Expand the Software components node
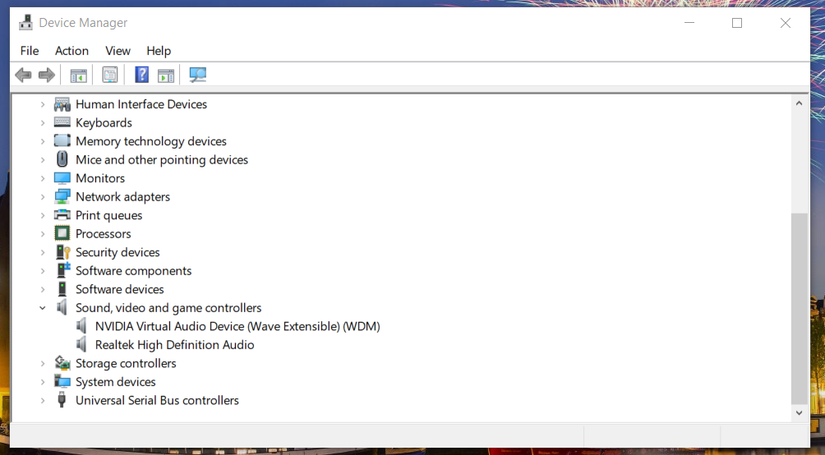This screenshot has width=825, height=455. (43, 271)
